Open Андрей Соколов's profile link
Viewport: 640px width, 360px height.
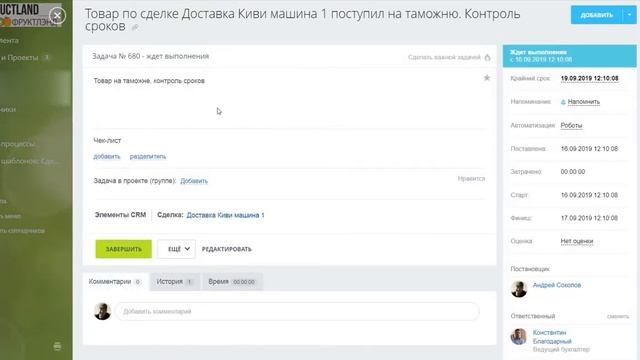click(x=557, y=285)
